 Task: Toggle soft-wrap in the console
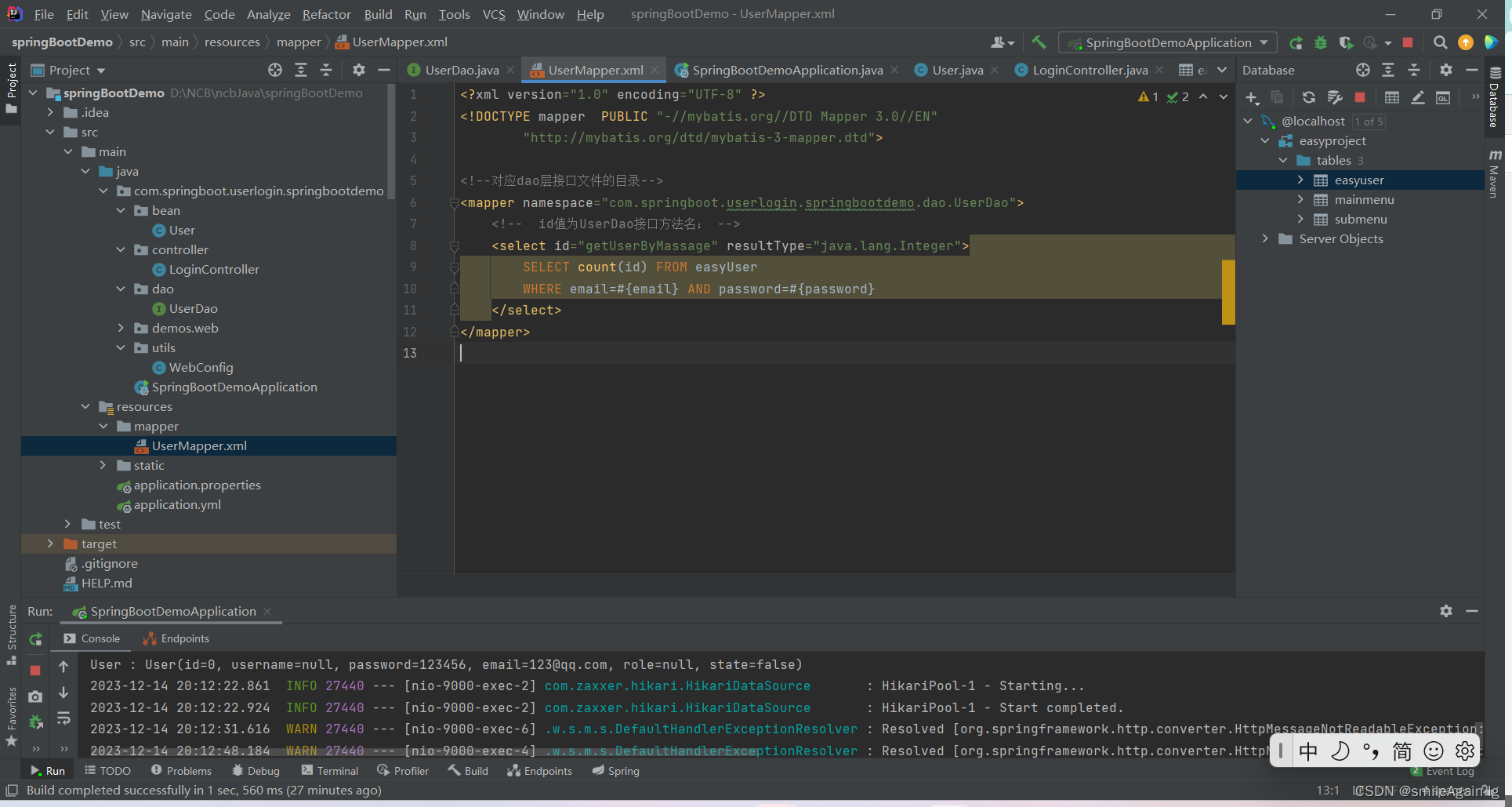coord(63,718)
